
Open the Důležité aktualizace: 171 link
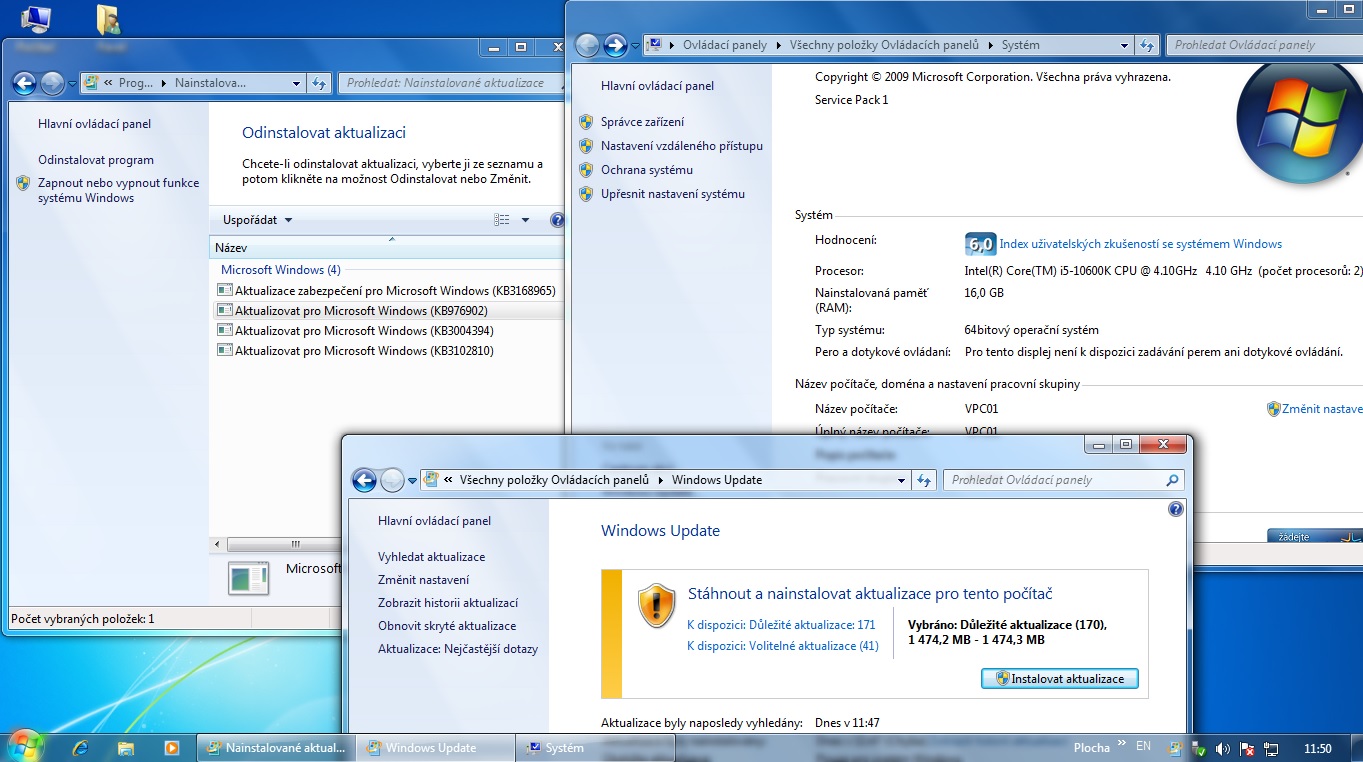coord(781,624)
